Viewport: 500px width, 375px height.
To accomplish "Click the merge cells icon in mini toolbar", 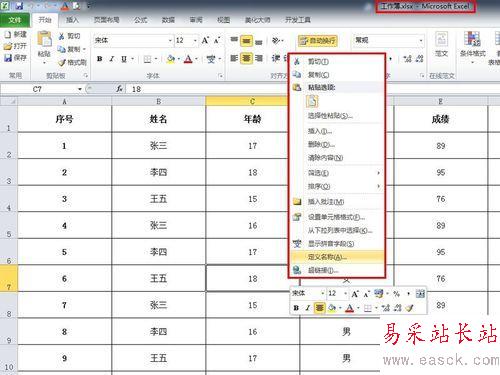I will click(x=420, y=294).
